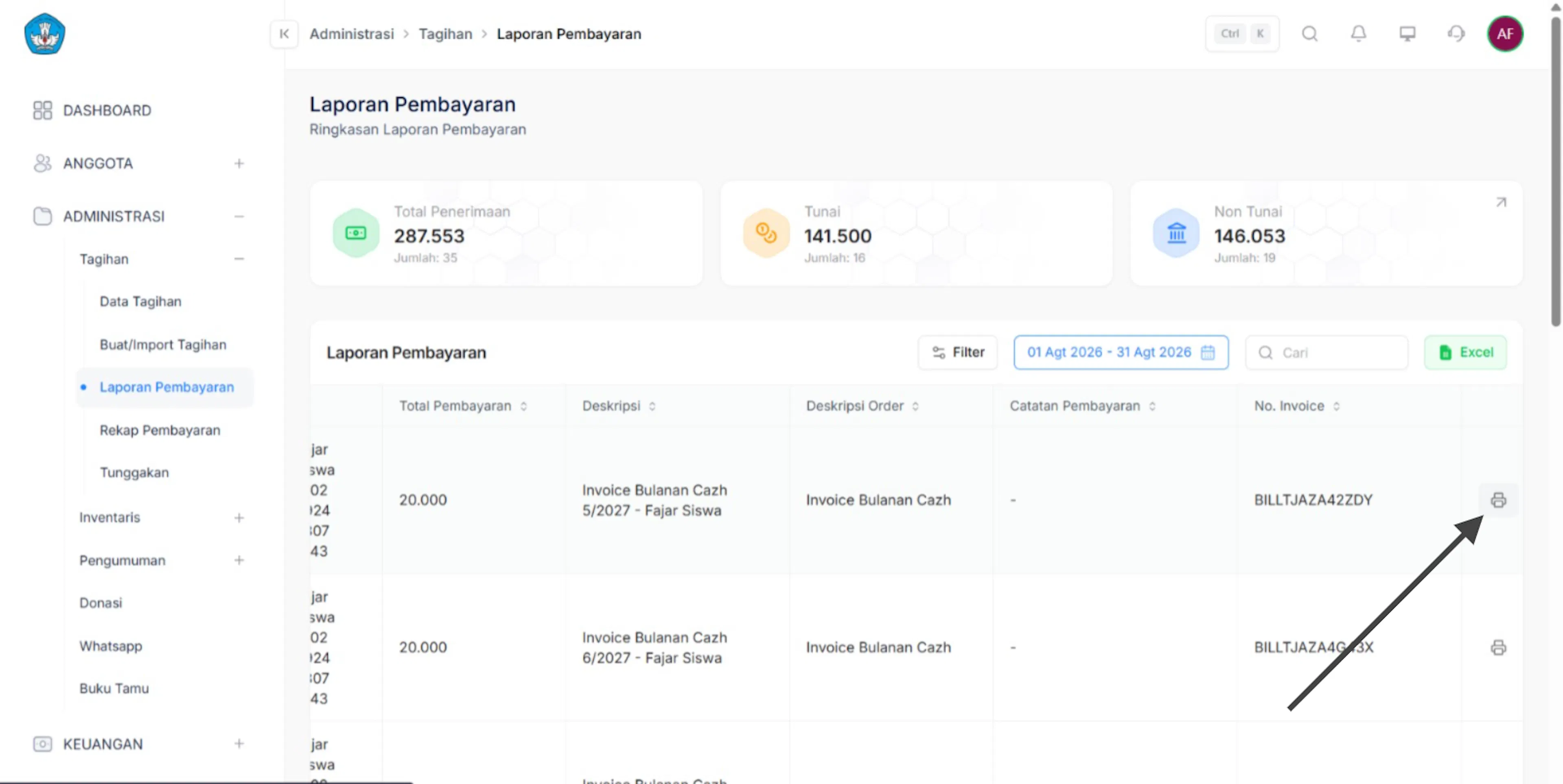Open Tunggakan page
This screenshot has width=1563, height=784.
[x=135, y=472]
